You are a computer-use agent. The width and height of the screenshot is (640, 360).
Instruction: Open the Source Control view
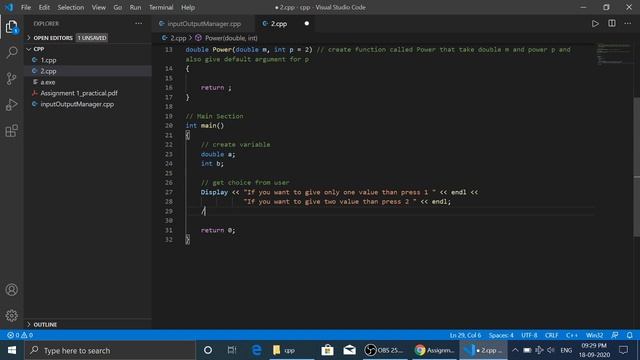(x=11, y=79)
